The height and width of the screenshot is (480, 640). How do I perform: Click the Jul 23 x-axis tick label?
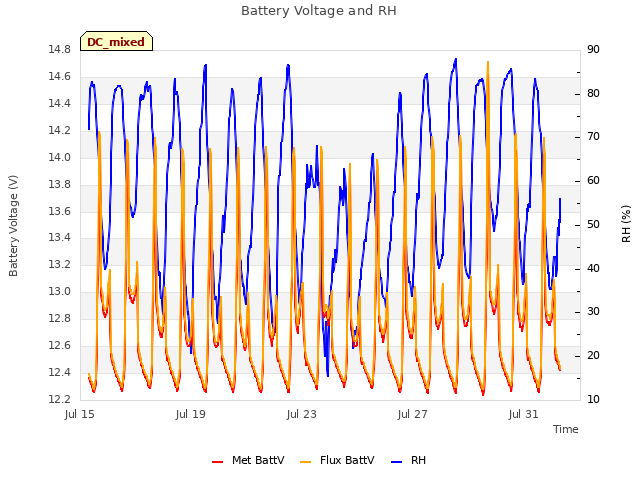302,415
